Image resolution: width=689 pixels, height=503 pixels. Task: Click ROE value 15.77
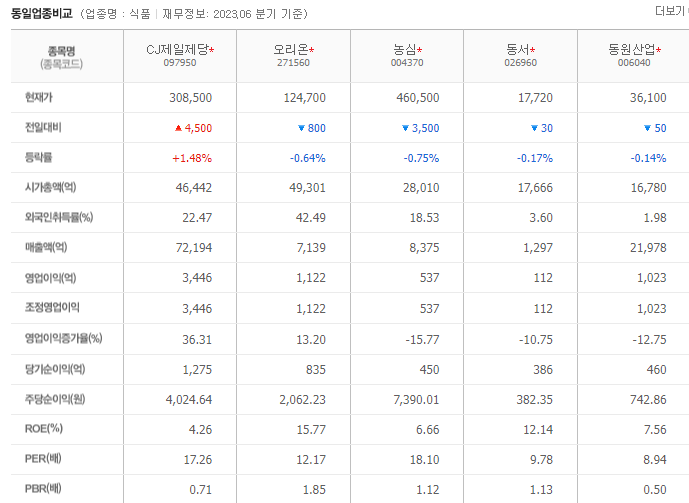(311, 430)
